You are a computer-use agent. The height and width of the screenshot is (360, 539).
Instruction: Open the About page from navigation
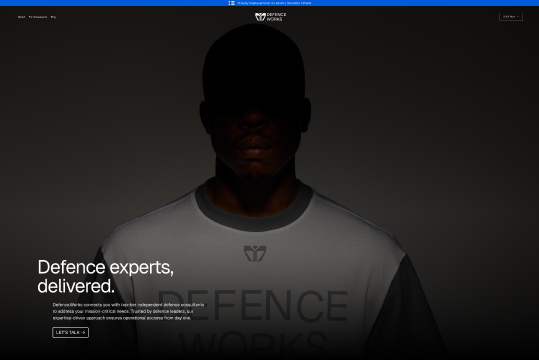coord(21,17)
